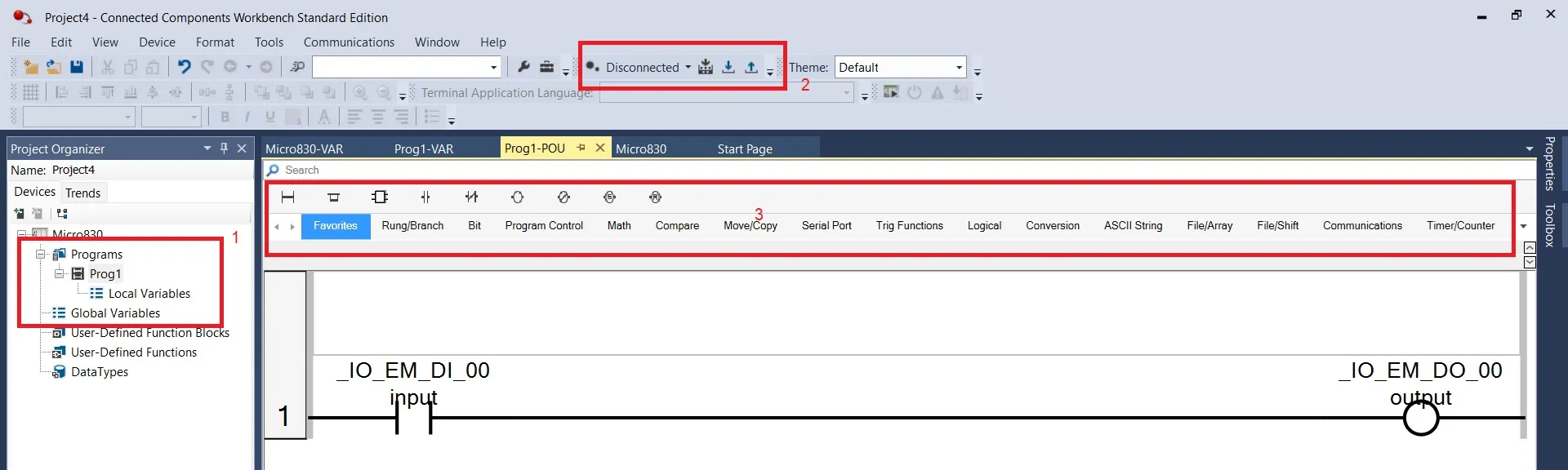This screenshot has height=470, width=1568.
Task: Click the add device icon under Devices tab
Action: (x=20, y=214)
